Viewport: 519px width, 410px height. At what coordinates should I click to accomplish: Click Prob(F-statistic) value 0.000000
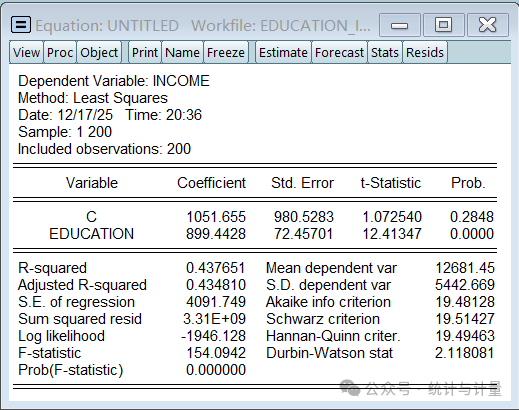tap(216, 370)
